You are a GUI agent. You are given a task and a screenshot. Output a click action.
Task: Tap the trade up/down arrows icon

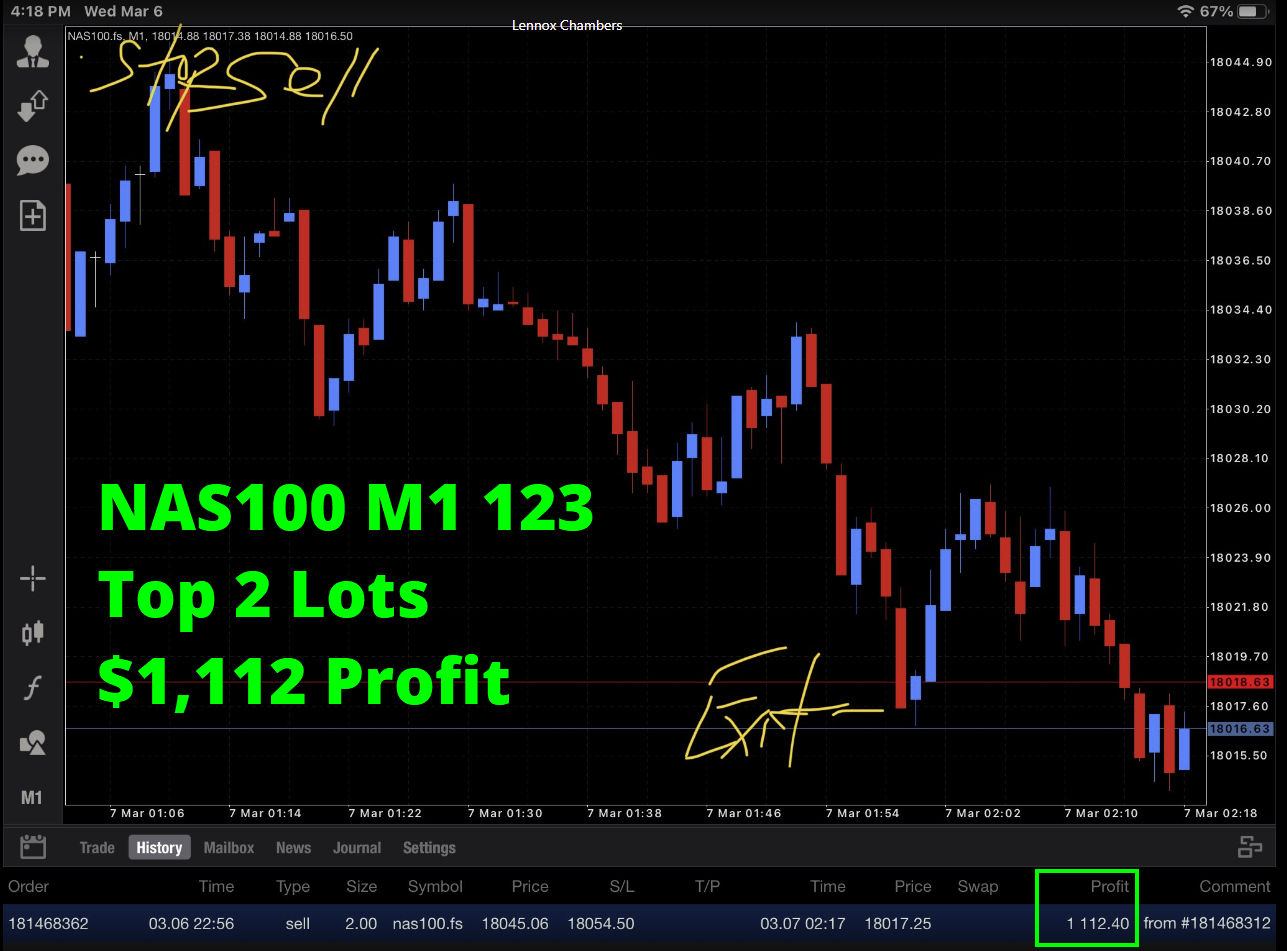[33, 105]
